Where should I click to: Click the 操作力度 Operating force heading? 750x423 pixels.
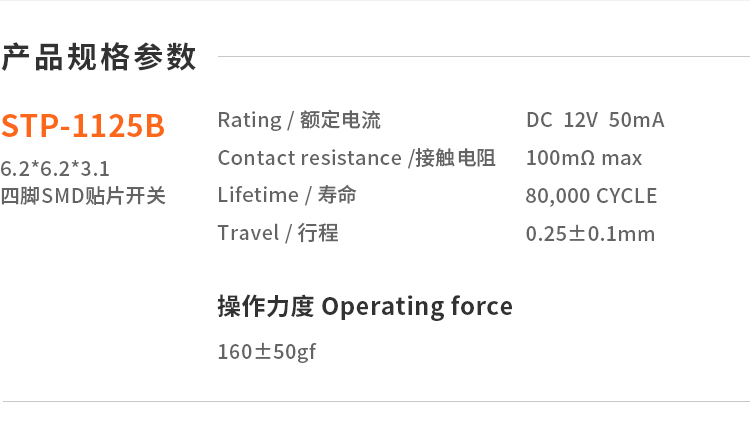[x=365, y=306]
